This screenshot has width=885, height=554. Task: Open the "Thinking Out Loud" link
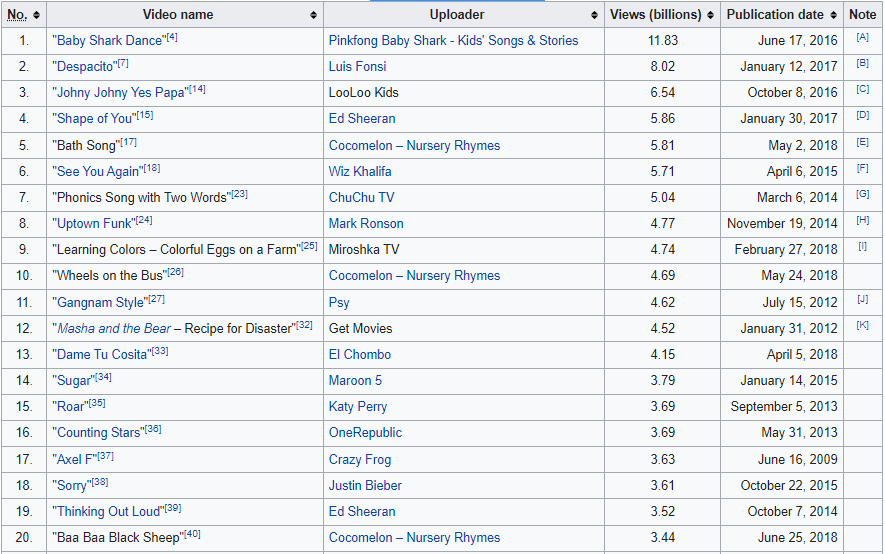[108, 511]
